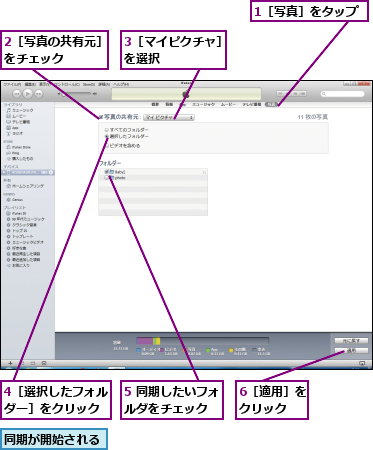This screenshot has height=450, width=373.
Task: Open the お気に入り playlist
Action: [18, 265]
